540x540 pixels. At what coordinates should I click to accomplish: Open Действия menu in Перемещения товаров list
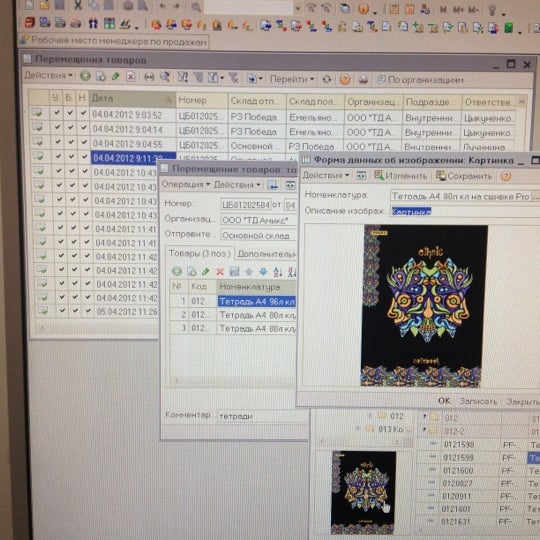[48, 75]
